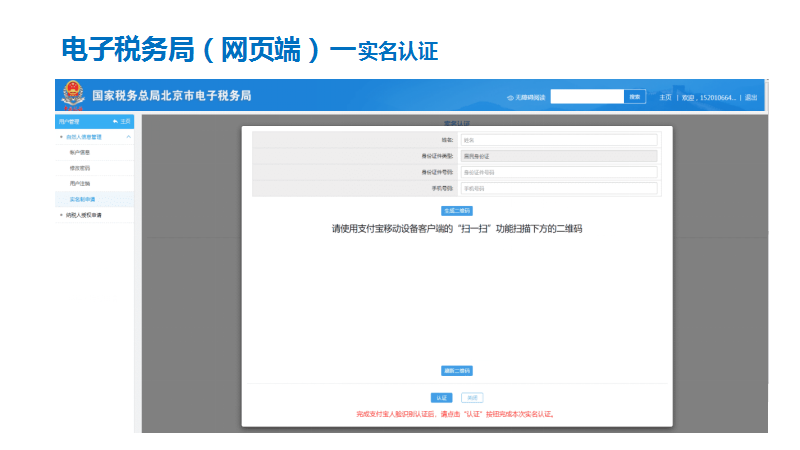Go to 主页 in the top bar
Viewport: 800px width, 450px height.
point(665,97)
